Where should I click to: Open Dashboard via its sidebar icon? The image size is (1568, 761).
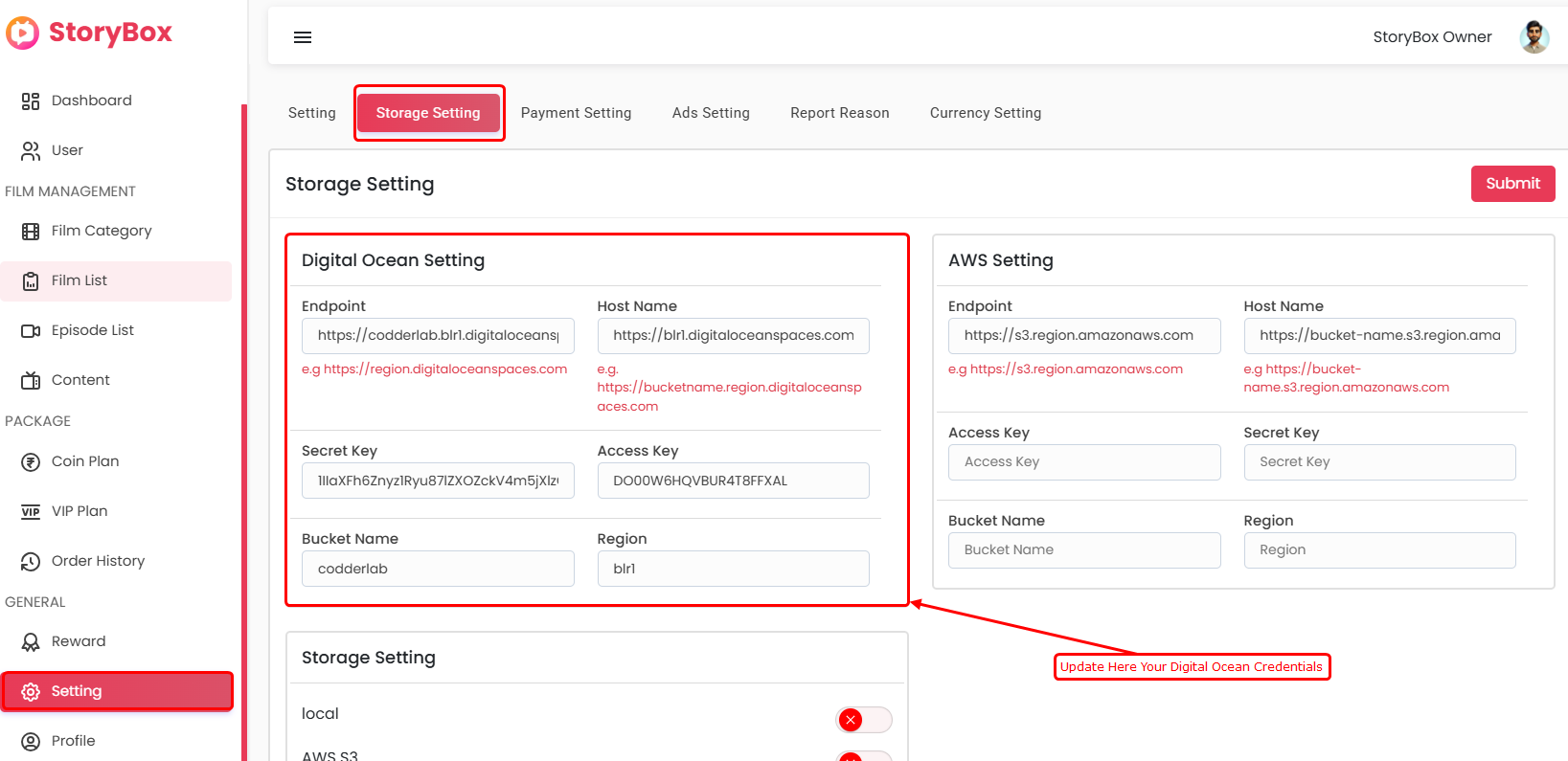tap(31, 101)
